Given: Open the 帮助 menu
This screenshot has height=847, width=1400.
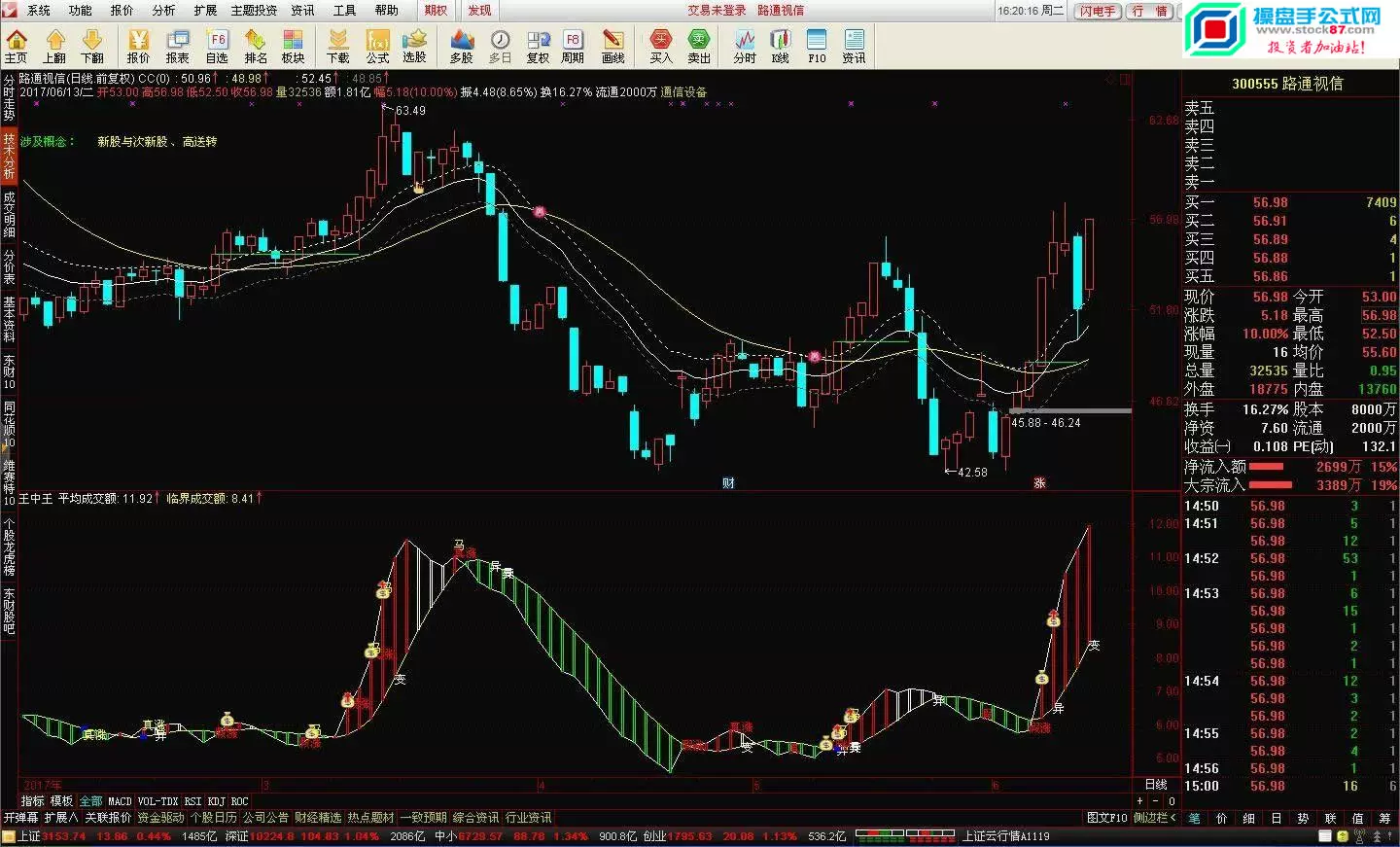Looking at the screenshot, I should point(386,10).
